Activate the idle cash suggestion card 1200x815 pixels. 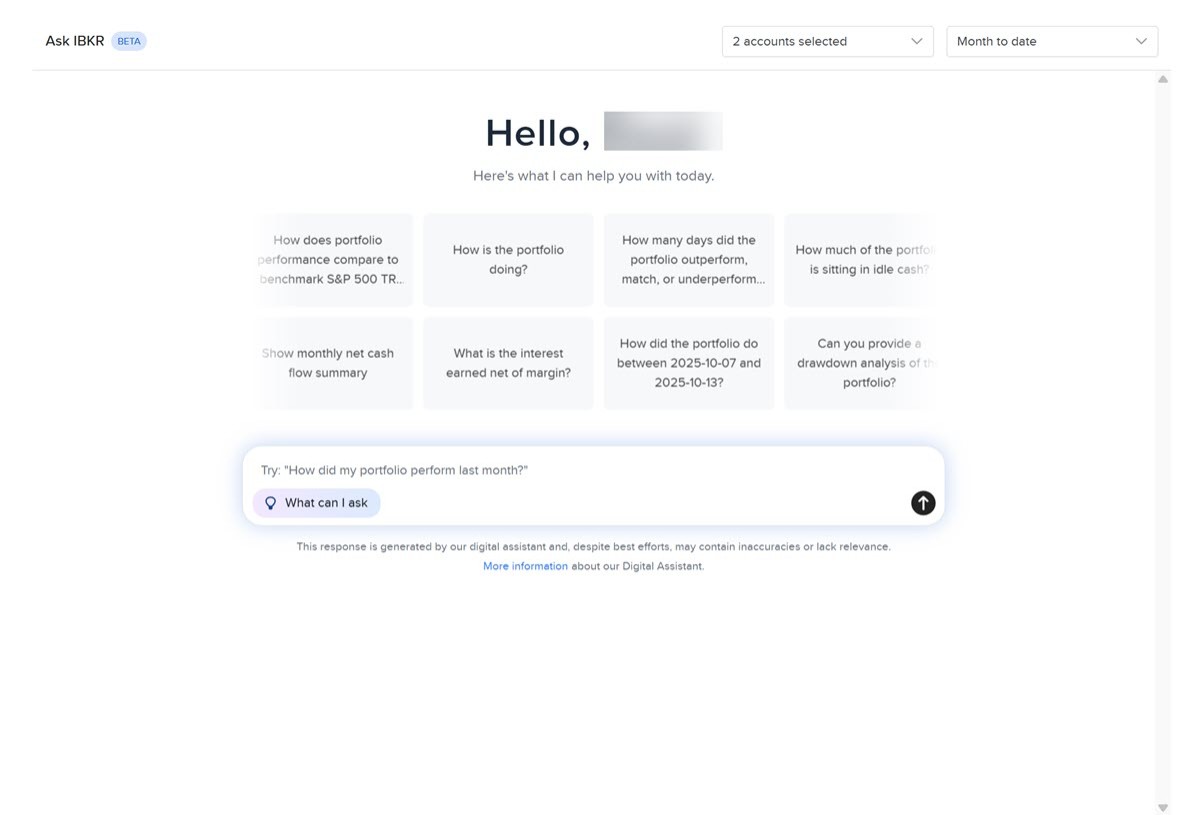(868, 259)
